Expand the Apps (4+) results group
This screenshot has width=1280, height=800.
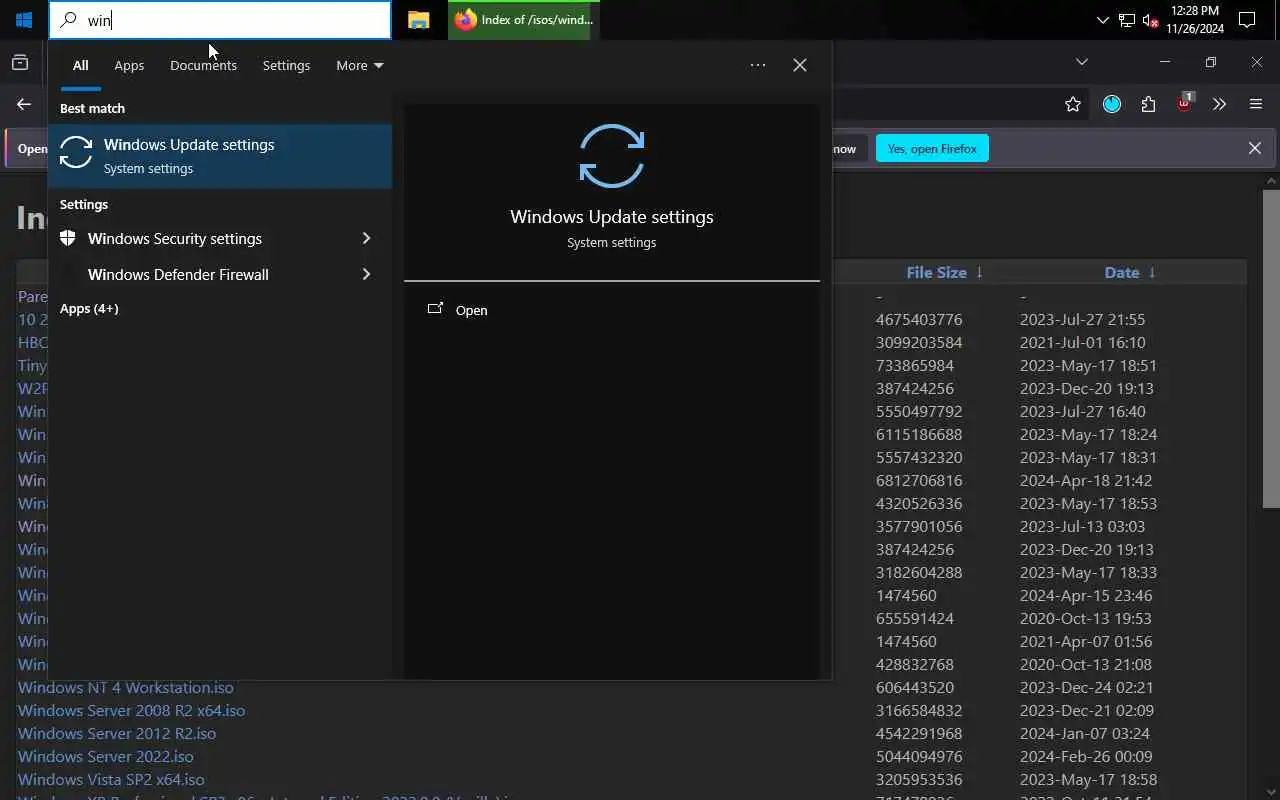[x=89, y=308]
